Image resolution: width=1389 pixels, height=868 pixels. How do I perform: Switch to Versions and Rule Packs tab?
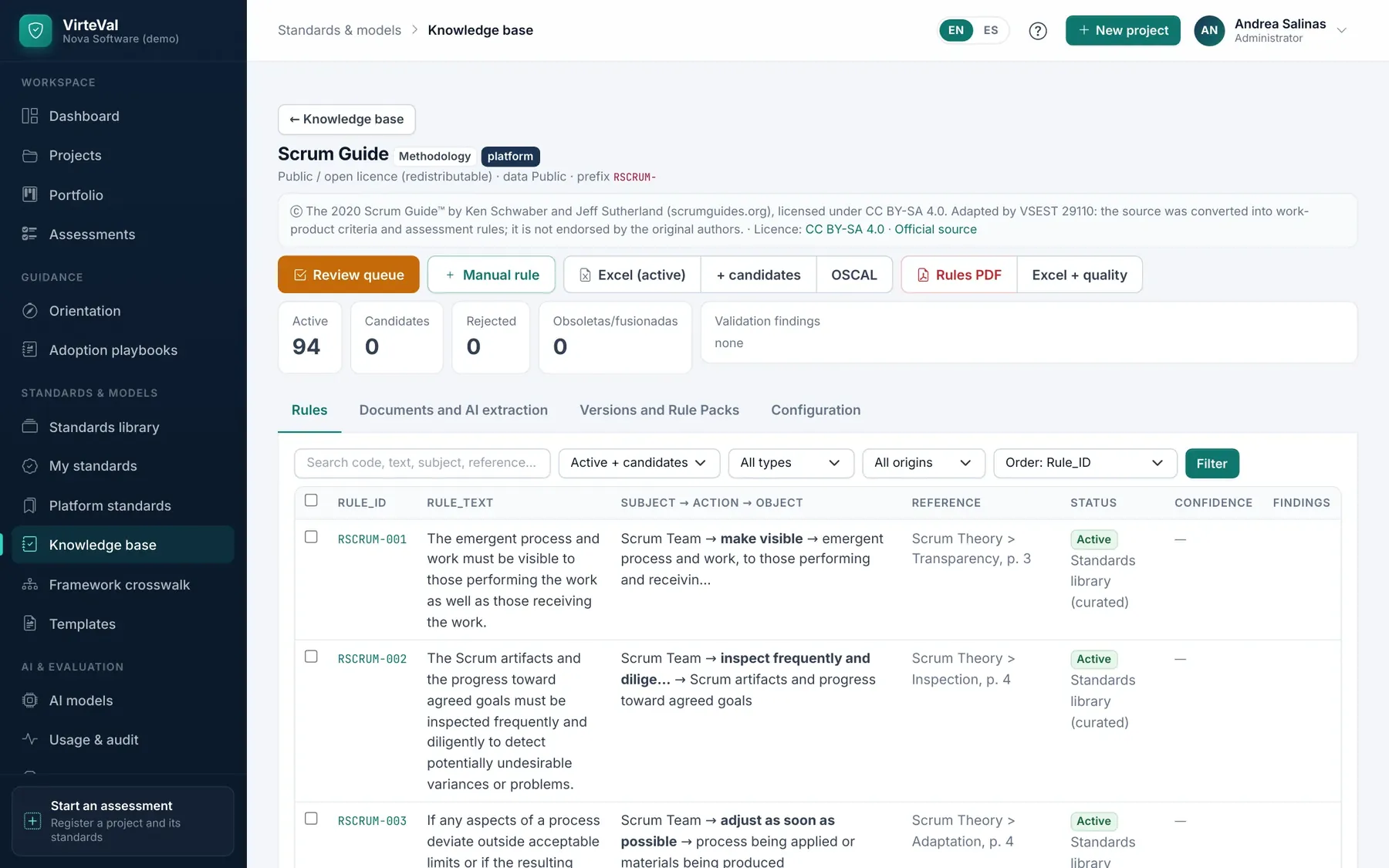click(x=659, y=410)
